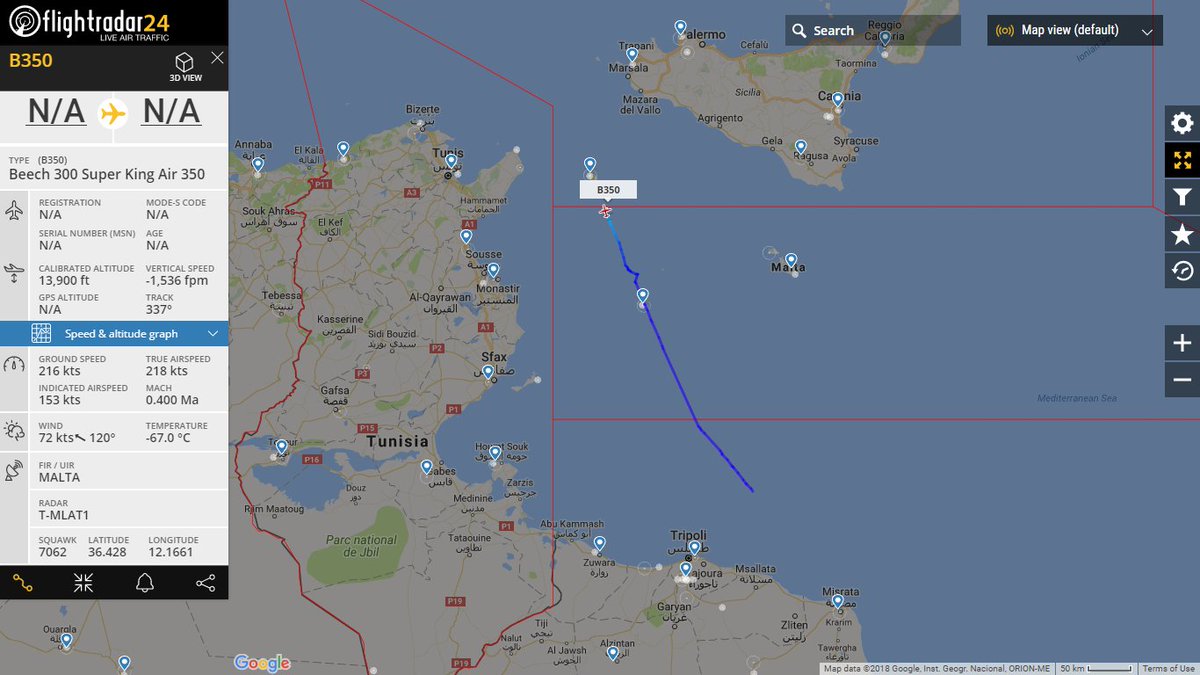Viewport: 1200px width, 675px height.
Task: Toggle fullscreen with the expand arrows icon
Action: (1182, 160)
